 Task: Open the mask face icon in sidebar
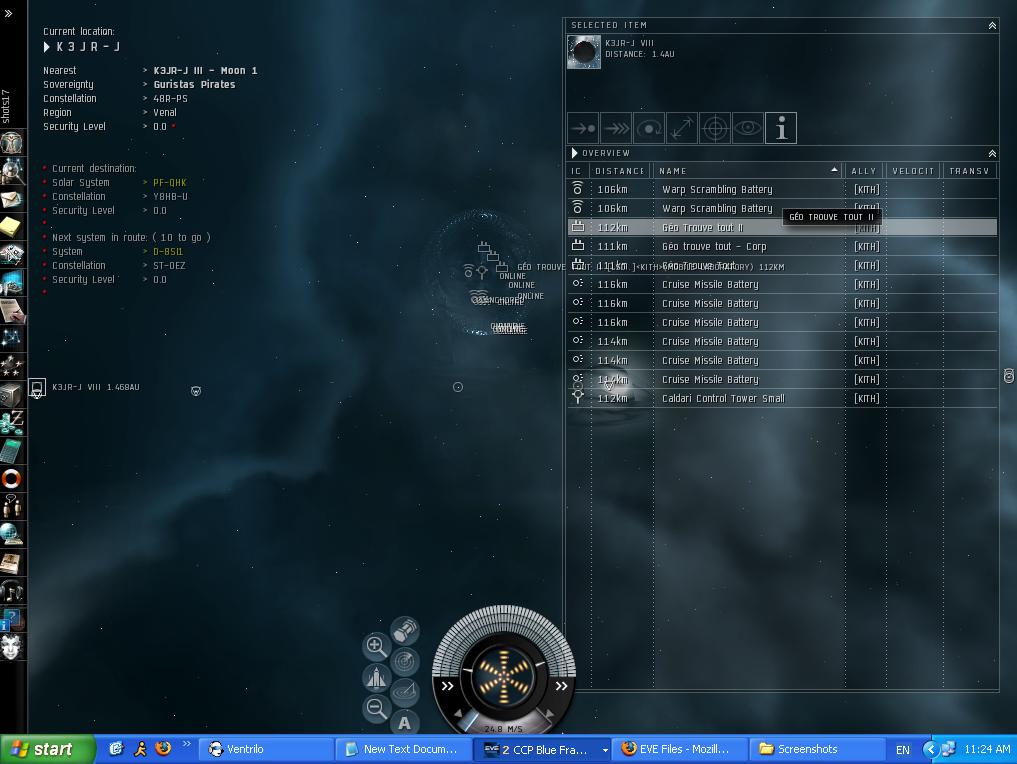pyautogui.click(x=12, y=647)
